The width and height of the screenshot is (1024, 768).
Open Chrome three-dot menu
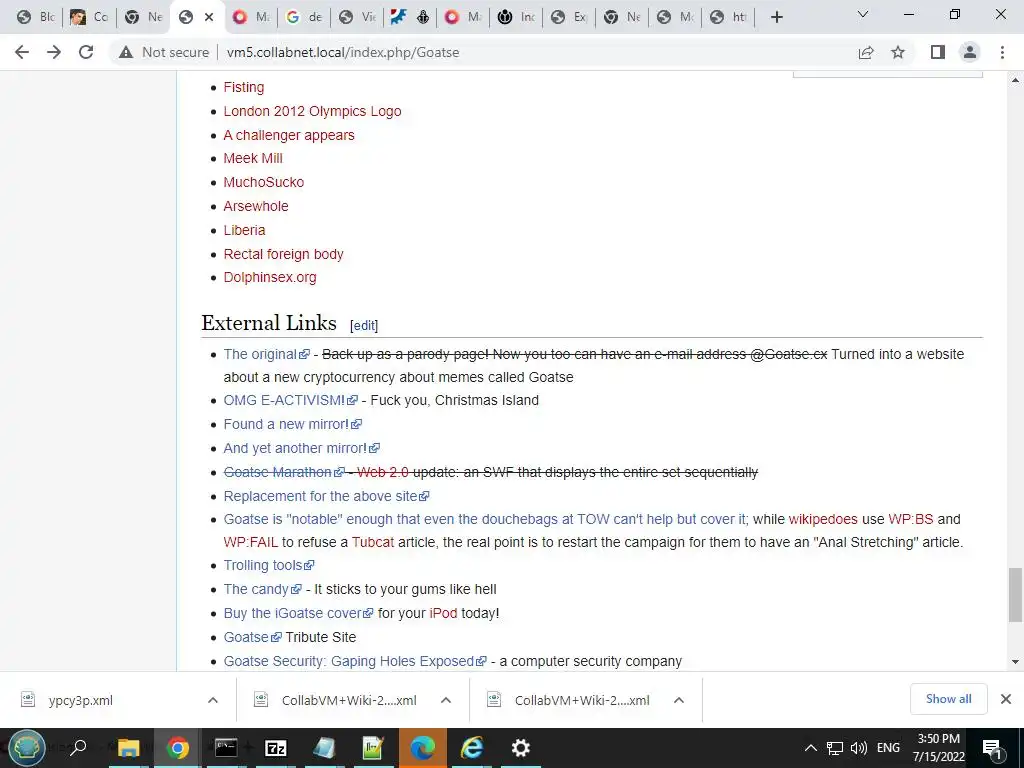pyautogui.click(x=1002, y=52)
